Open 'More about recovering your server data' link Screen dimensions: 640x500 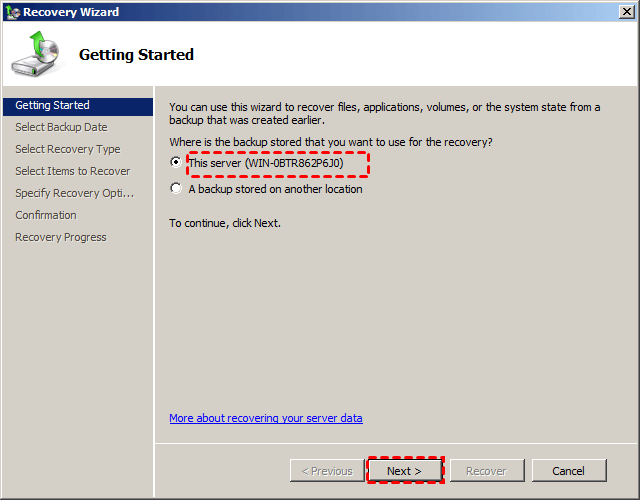click(266, 418)
